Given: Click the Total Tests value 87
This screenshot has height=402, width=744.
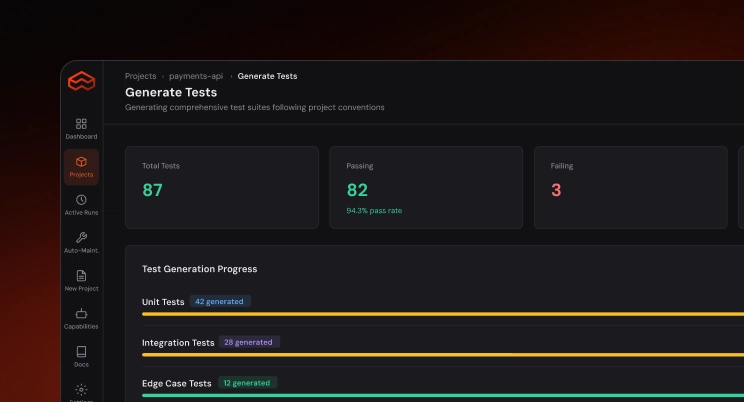Looking at the screenshot, I should point(152,190).
